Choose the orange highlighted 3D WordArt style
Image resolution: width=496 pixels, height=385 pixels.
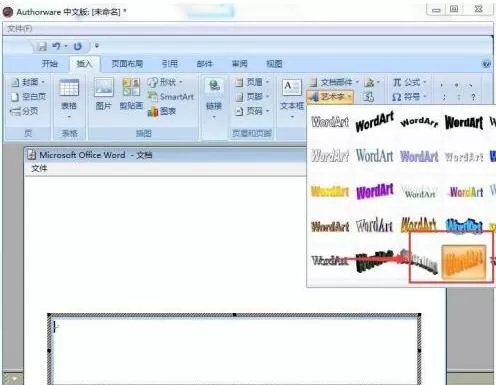[x=464, y=262]
